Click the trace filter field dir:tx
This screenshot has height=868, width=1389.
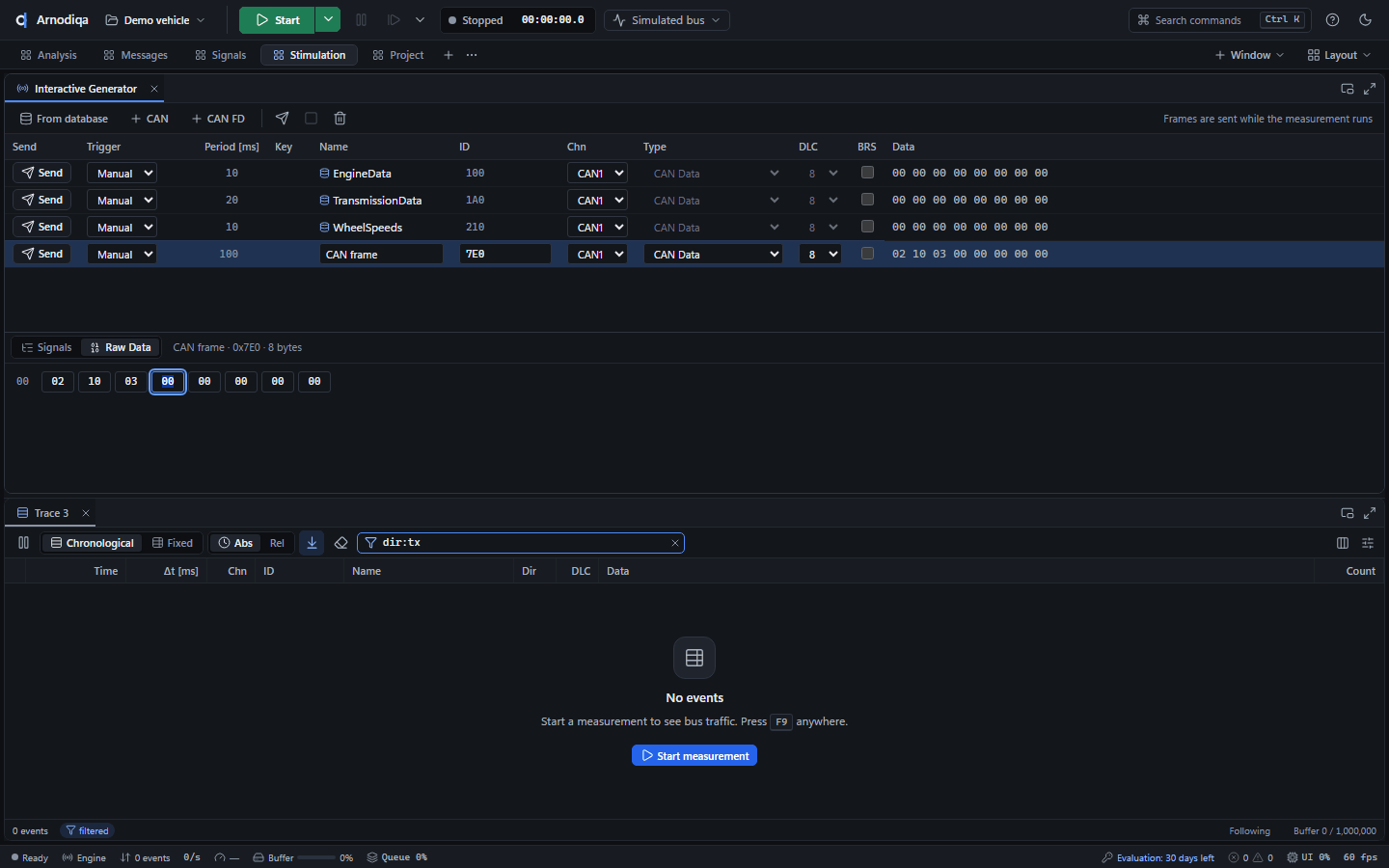[521, 543]
